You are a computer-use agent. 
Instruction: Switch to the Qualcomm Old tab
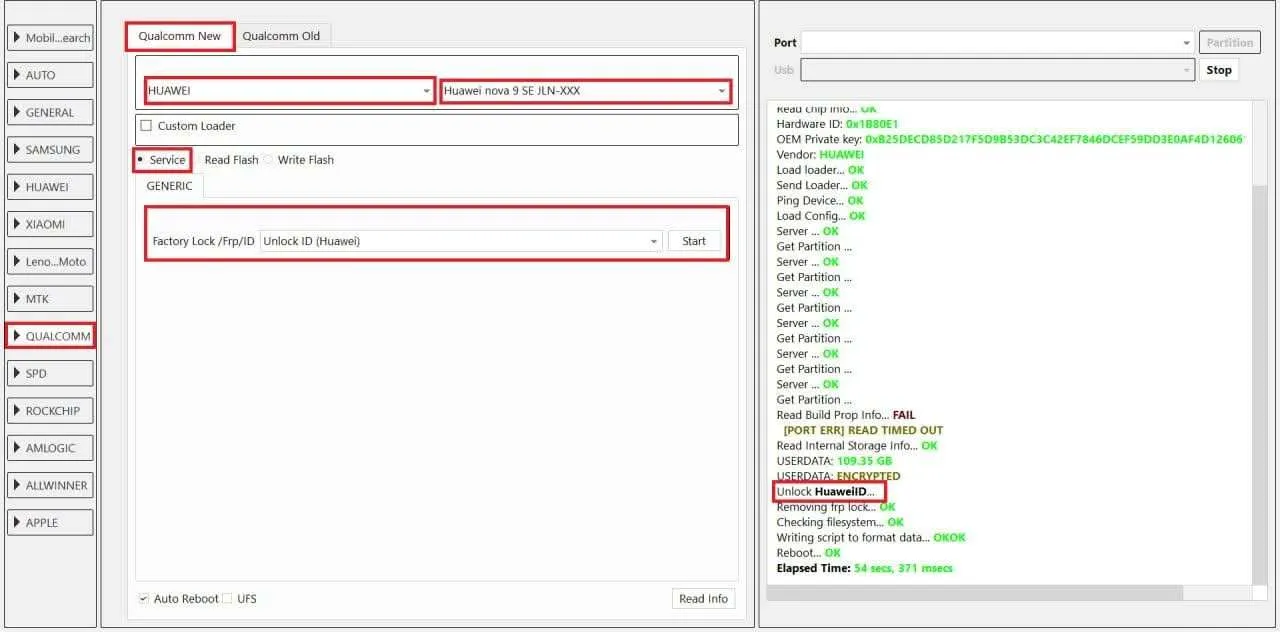(x=281, y=36)
